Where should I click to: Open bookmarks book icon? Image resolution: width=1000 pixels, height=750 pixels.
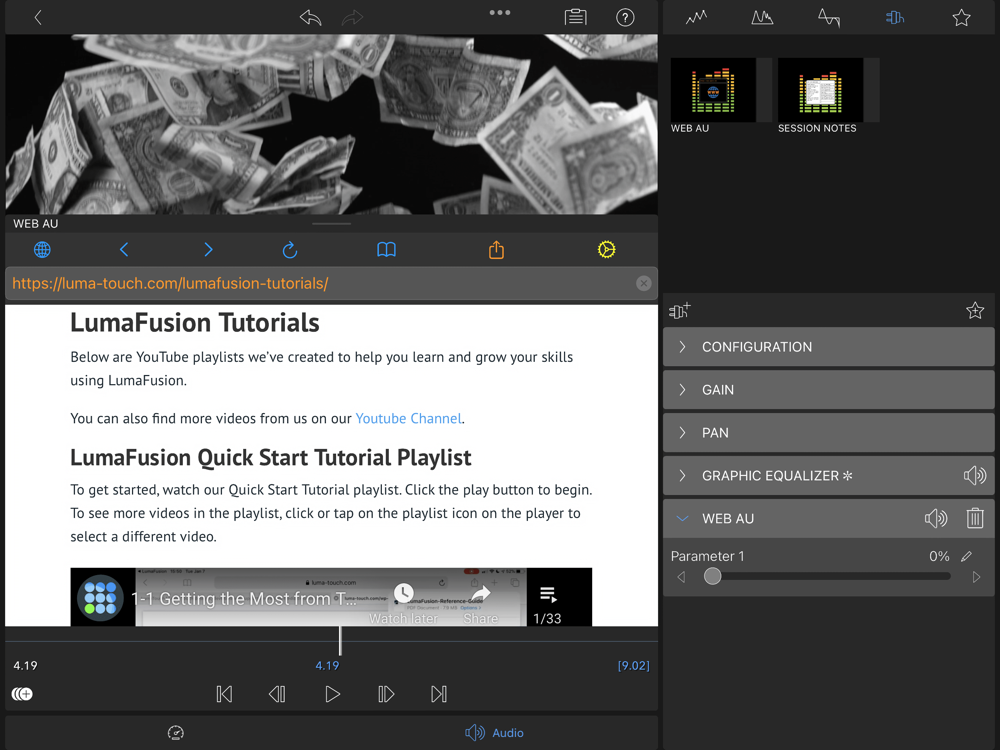386,249
